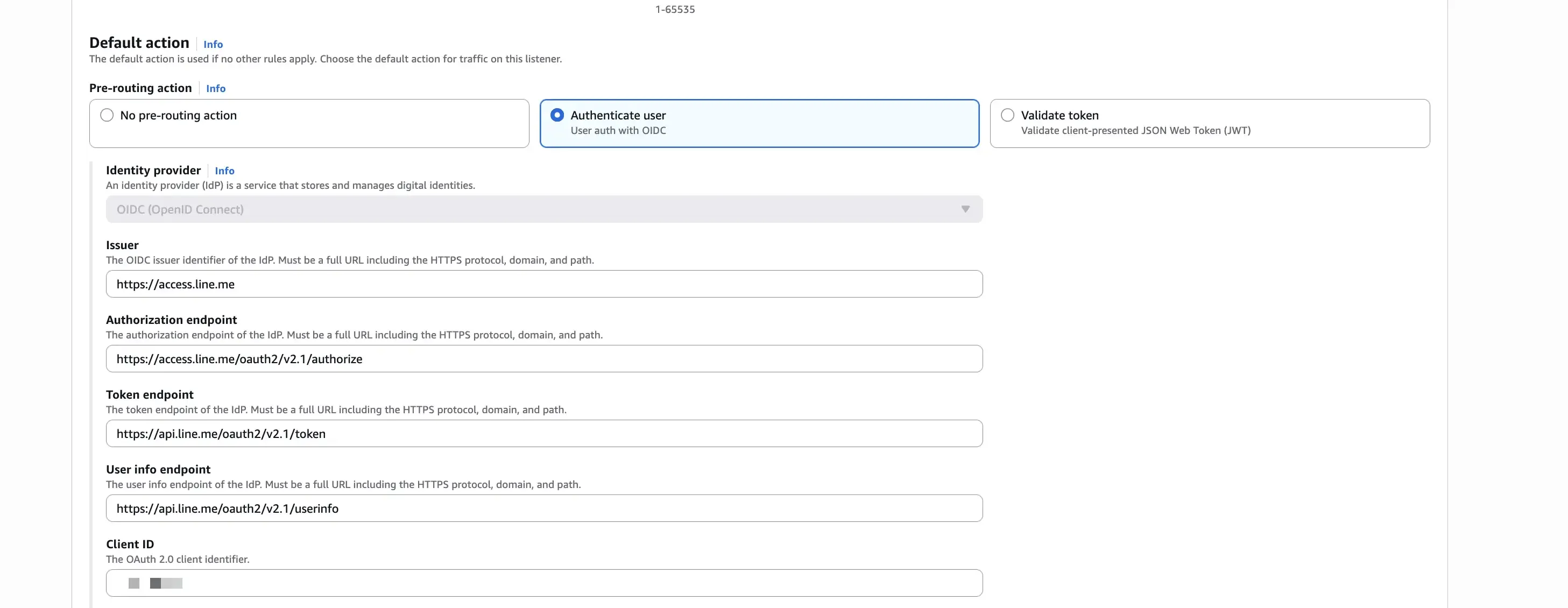Click the userinfo endpoint URL text
Screen dimensions: 1568x608
pos(227,508)
